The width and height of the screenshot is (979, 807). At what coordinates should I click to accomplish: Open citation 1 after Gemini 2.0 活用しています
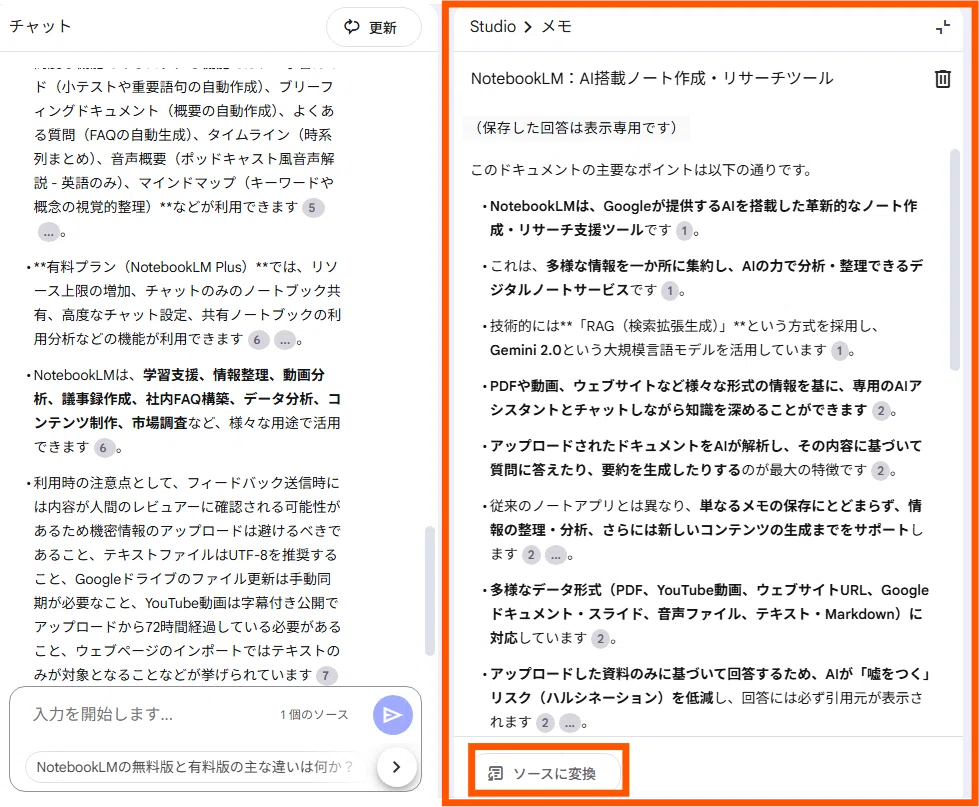click(840, 351)
